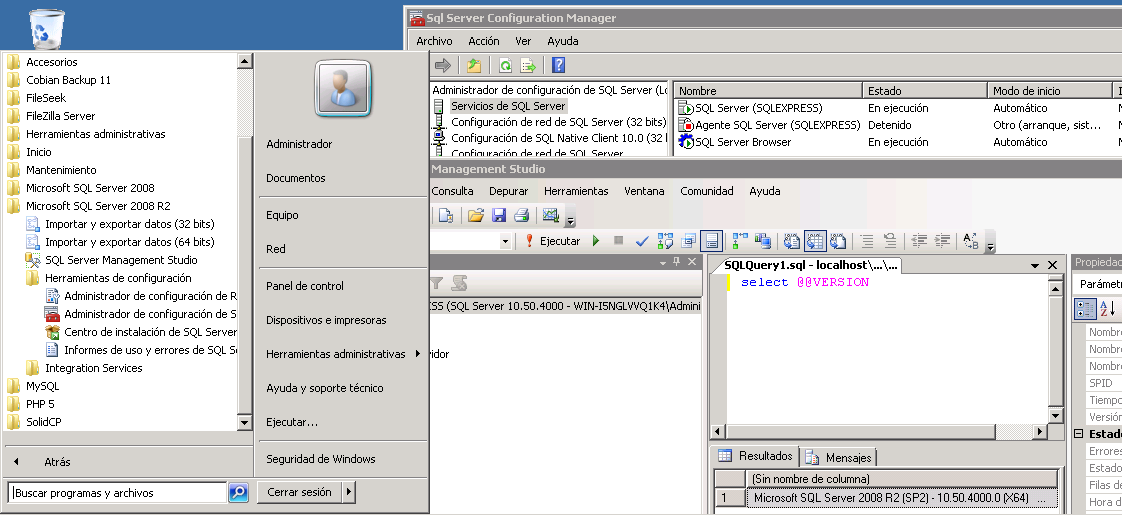Expand Herramientas administrativas submenu in Start menu right pane
The height and width of the screenshot is (515, 1122).
[418, 353]
